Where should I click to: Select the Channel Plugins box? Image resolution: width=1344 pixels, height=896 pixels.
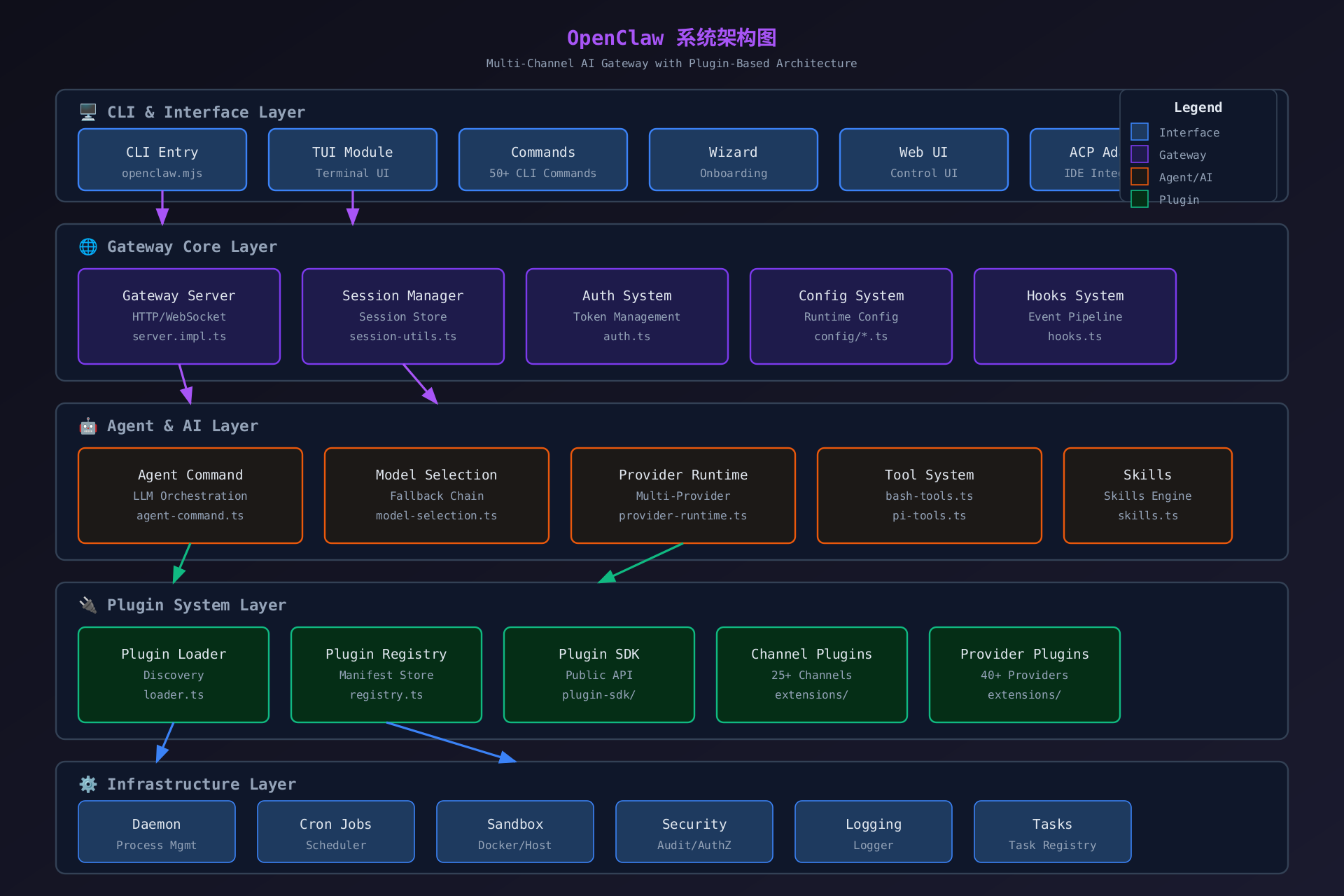(x=812, y=675)
